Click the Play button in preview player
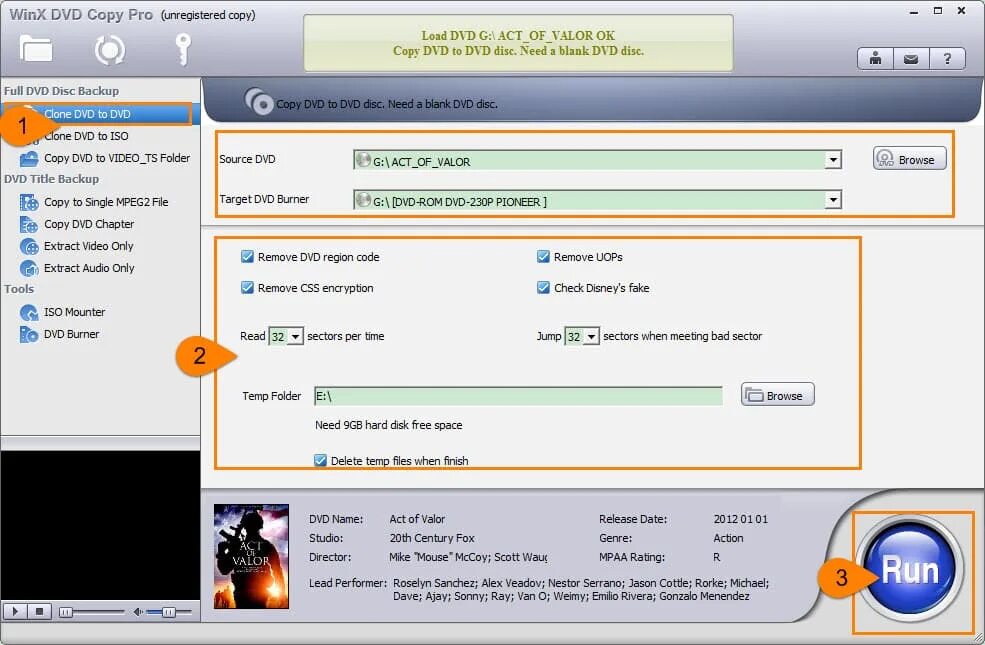The width and height of the screenshot is (985, 645). click(15, 611)
